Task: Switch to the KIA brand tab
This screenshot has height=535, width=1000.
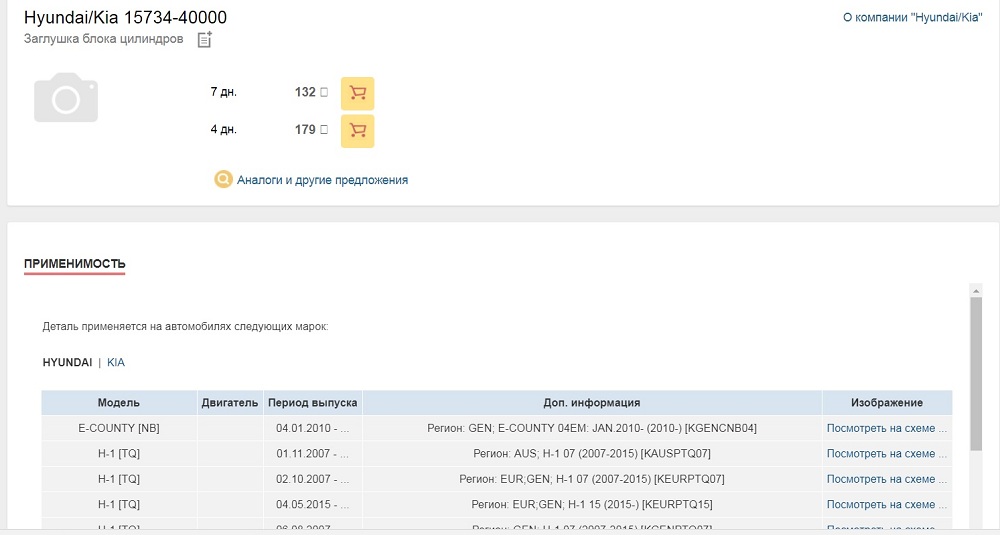Action: 116,362
